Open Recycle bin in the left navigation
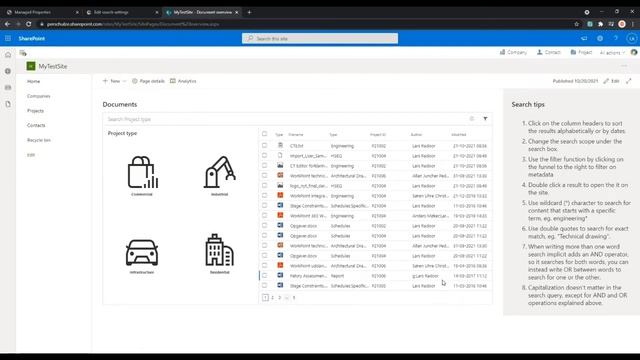This screenshot has height=360, width=640. tap(39, 140)
